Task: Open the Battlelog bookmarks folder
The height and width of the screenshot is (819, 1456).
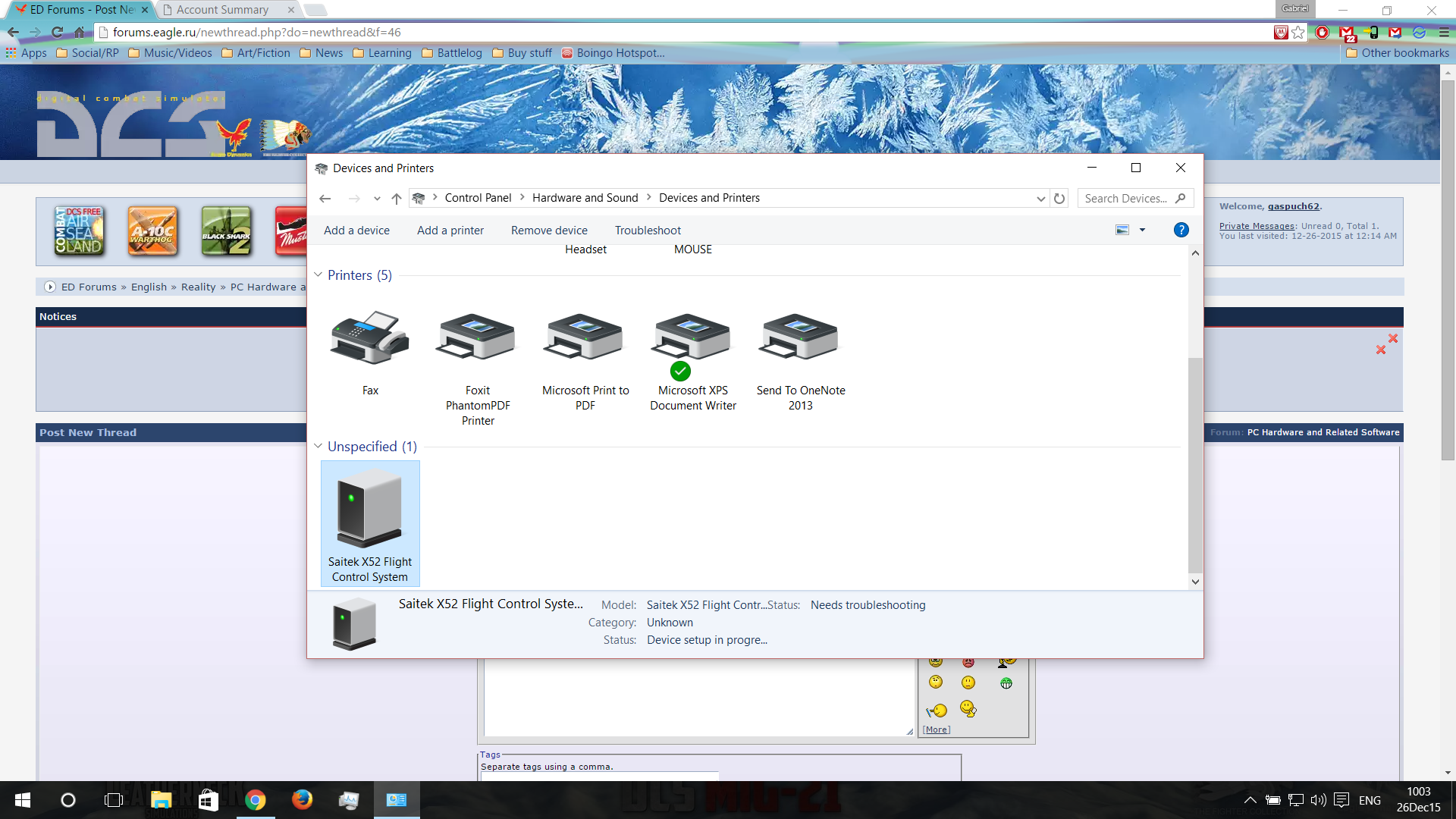Action: (452, 53)
